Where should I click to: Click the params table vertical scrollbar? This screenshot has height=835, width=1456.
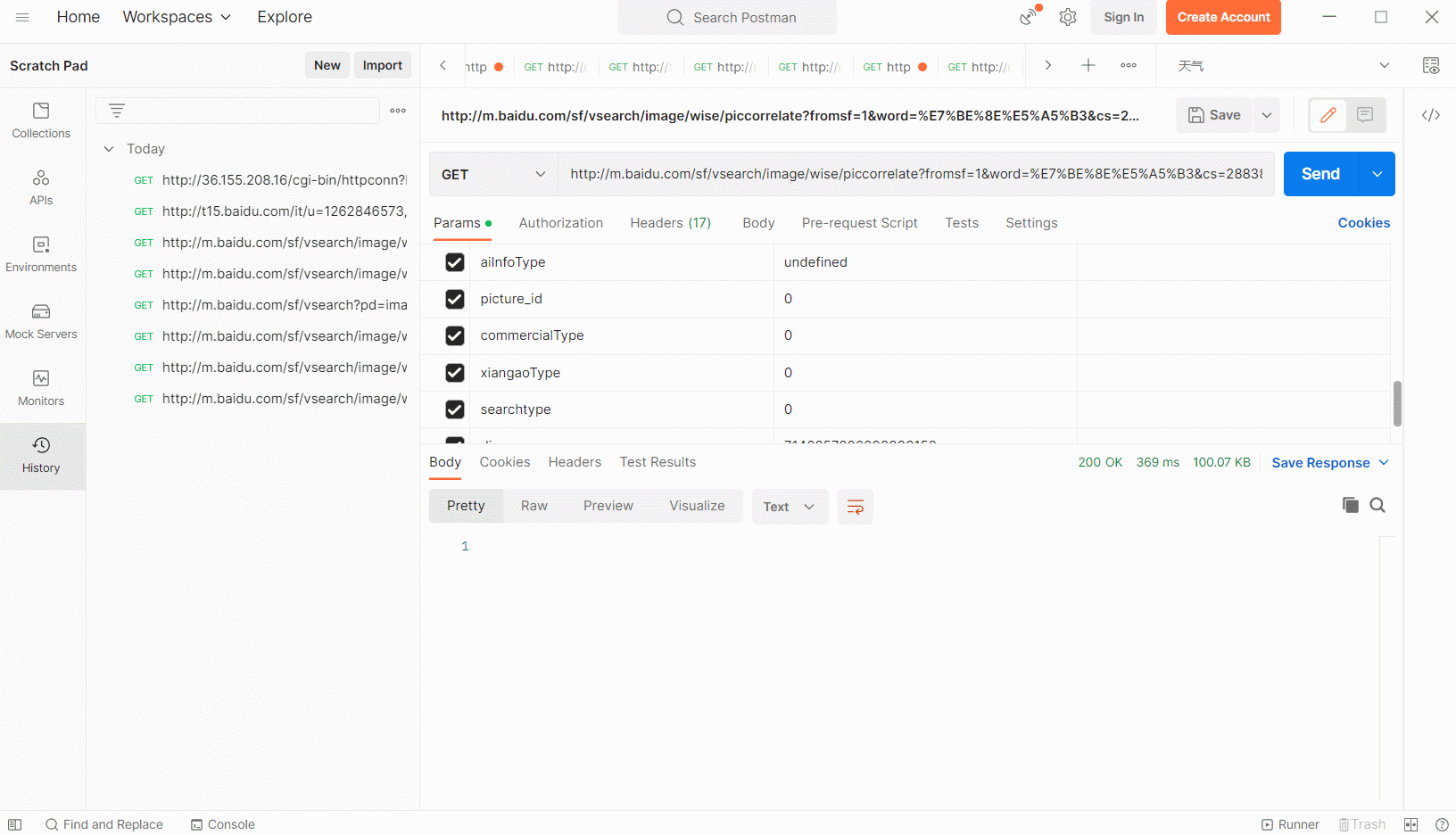click(1397, 403)
